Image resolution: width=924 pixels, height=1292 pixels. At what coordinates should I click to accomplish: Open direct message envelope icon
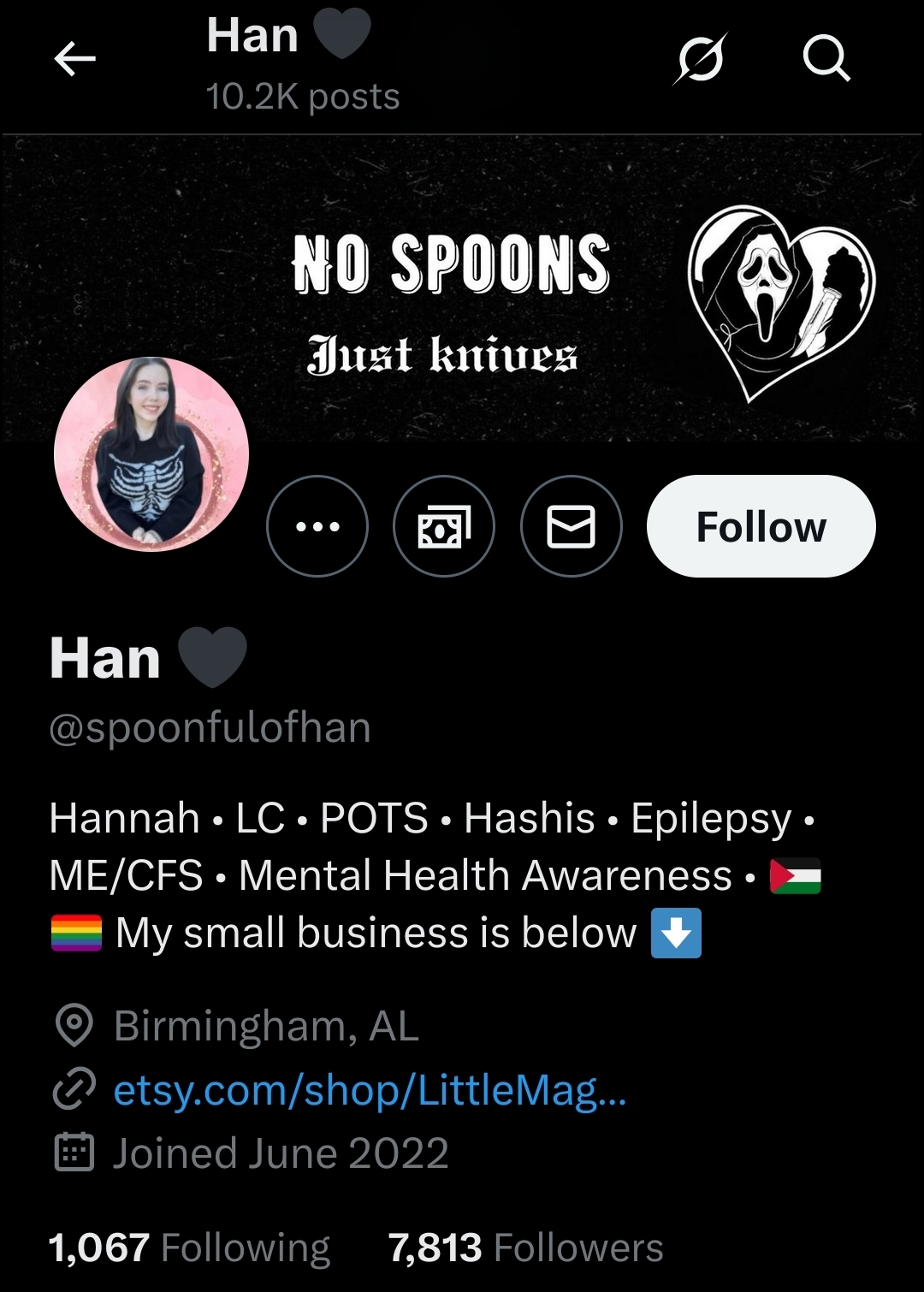point(571,526)
